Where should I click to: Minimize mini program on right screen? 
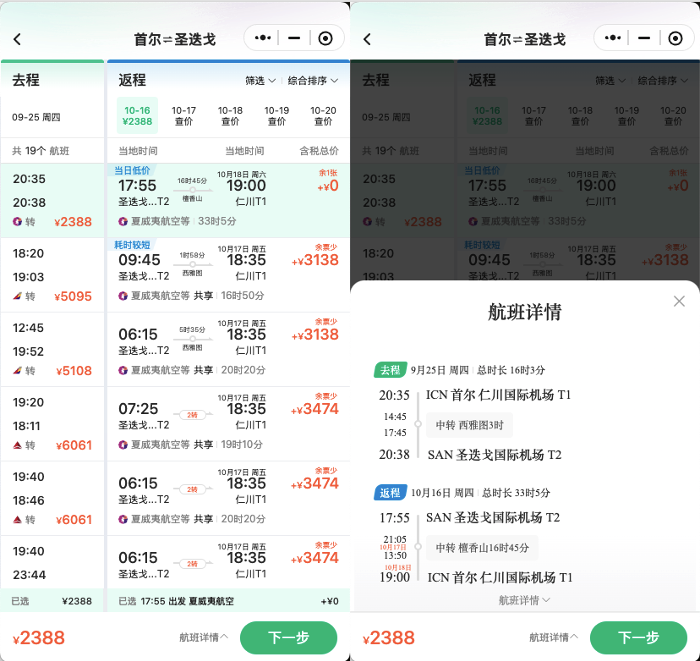pyautogui.click(x=644, y=38)
